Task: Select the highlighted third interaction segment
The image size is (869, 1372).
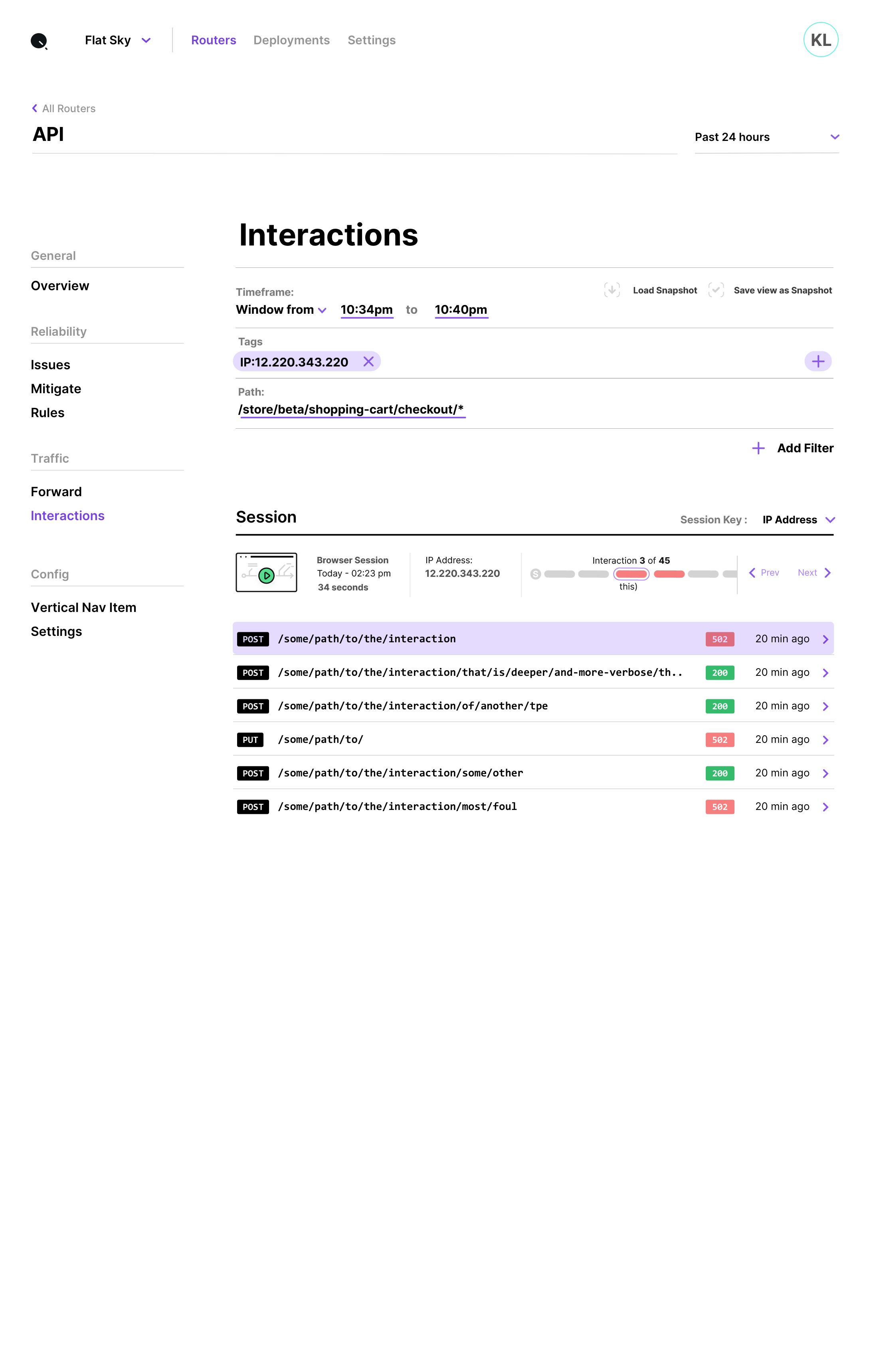Action: [x=631, y=574]
